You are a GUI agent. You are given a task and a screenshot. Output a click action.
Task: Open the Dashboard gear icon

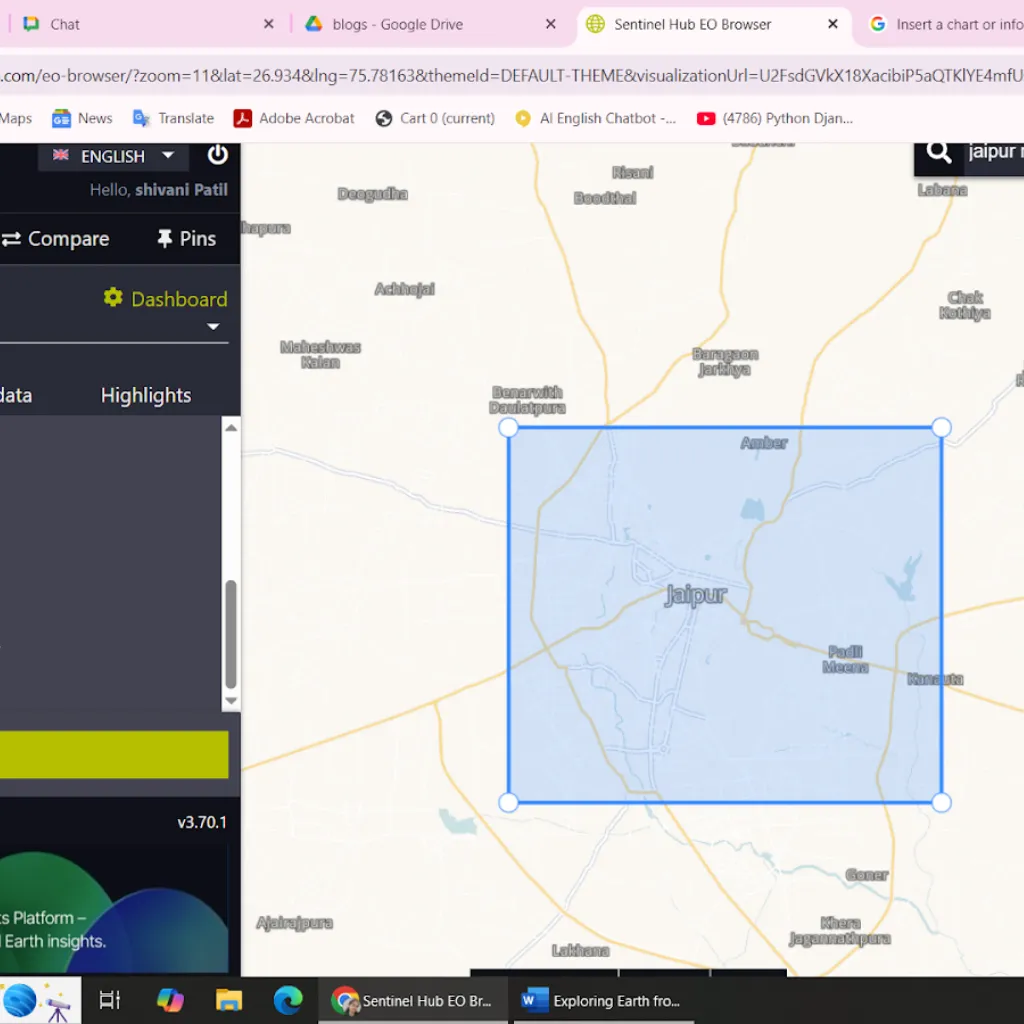(x=114, y=297)
